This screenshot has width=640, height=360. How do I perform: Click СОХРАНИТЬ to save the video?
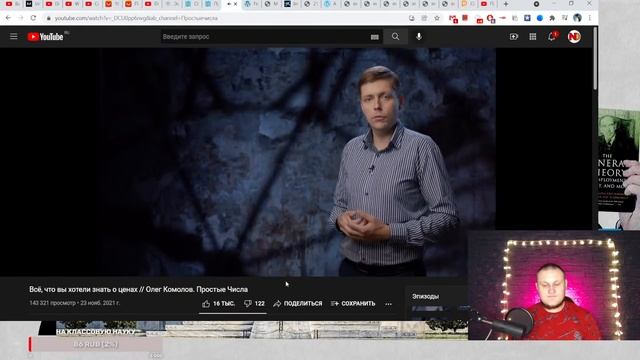pyautogui.click(x=353, y=304)
